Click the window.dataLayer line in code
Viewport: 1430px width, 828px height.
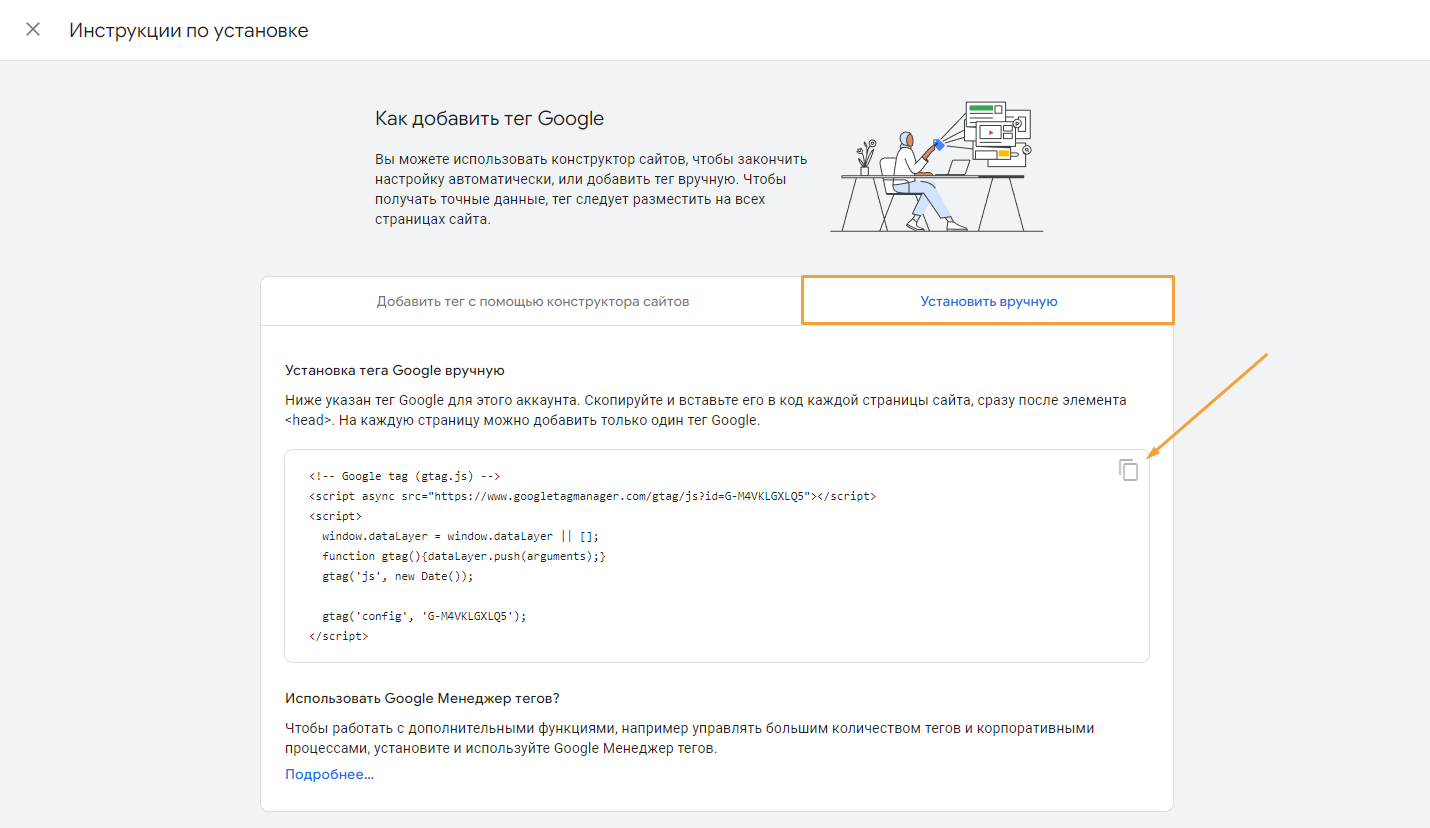(460, 536)
